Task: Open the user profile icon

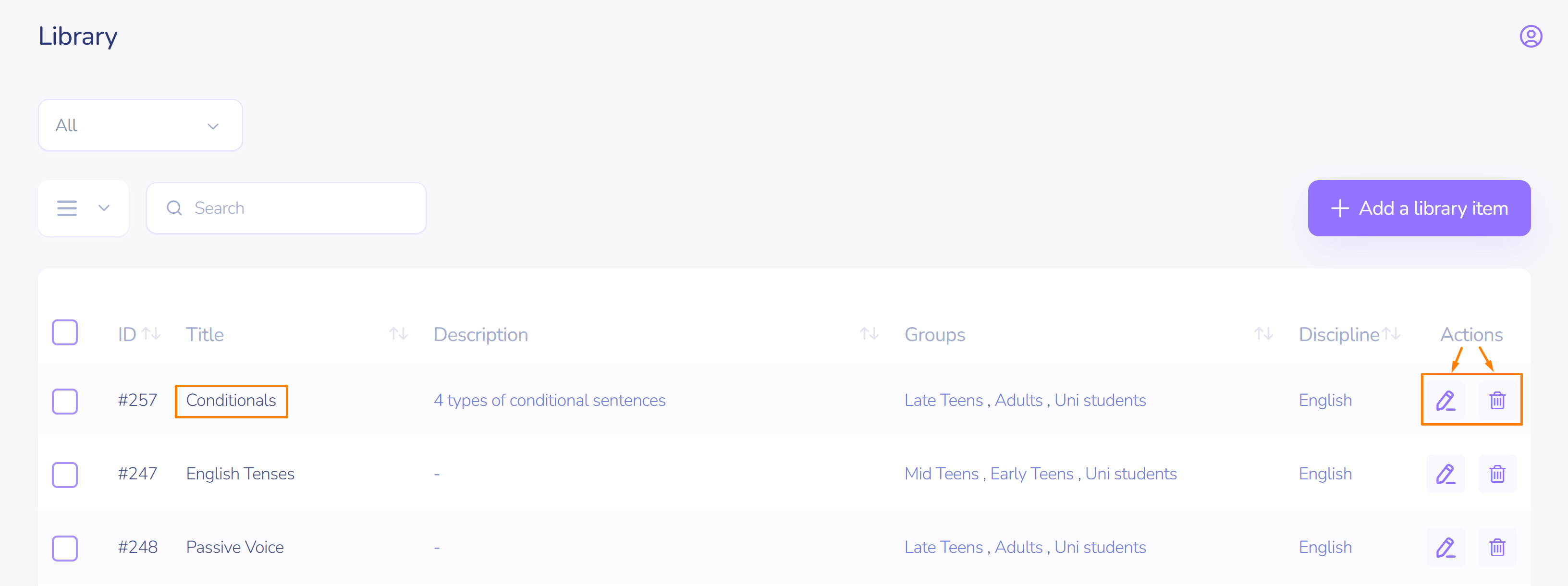Action: (x=1530, y=37)
